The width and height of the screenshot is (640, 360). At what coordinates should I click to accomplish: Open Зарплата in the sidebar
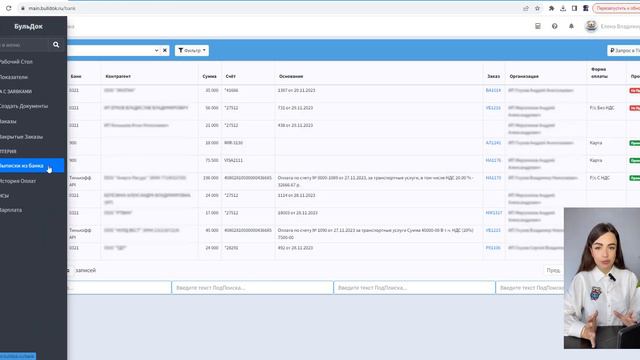(x=11, y=210)
